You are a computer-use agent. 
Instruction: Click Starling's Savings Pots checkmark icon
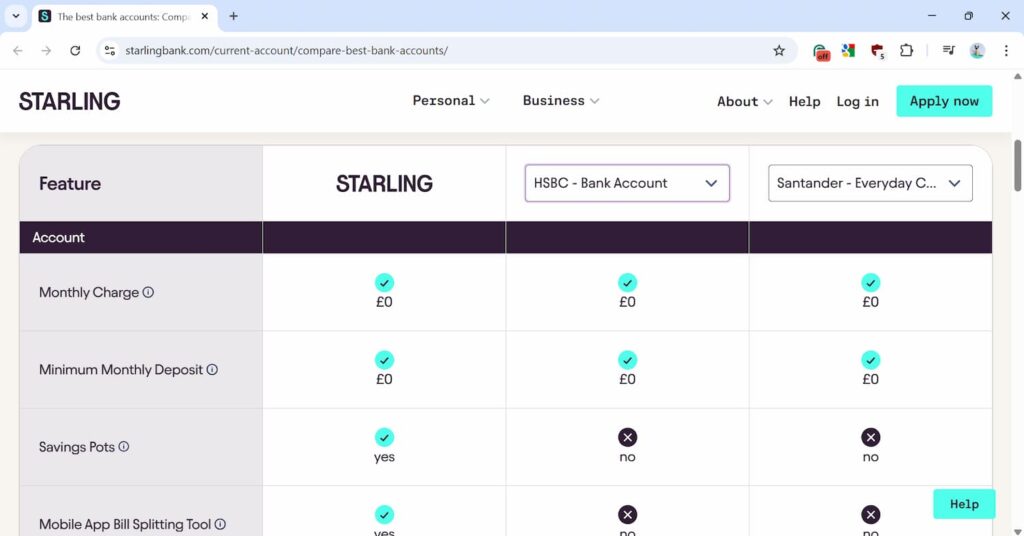[x=384, y=437]
